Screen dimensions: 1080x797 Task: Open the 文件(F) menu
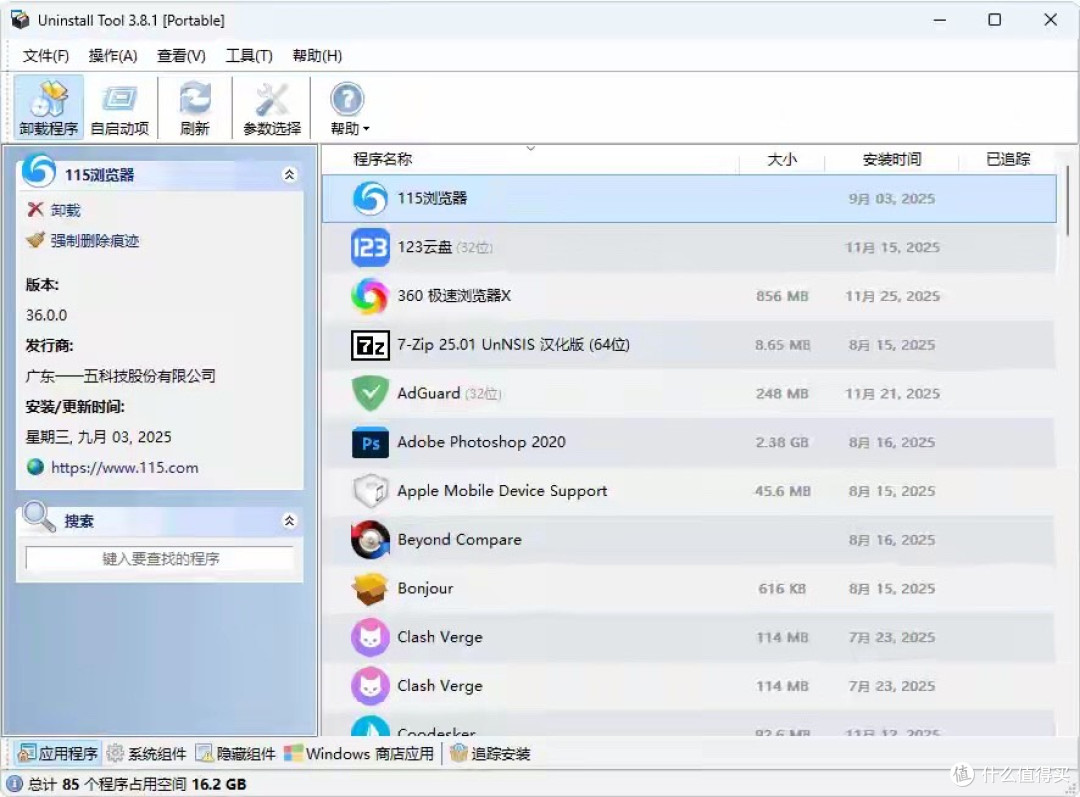point(46,56)
